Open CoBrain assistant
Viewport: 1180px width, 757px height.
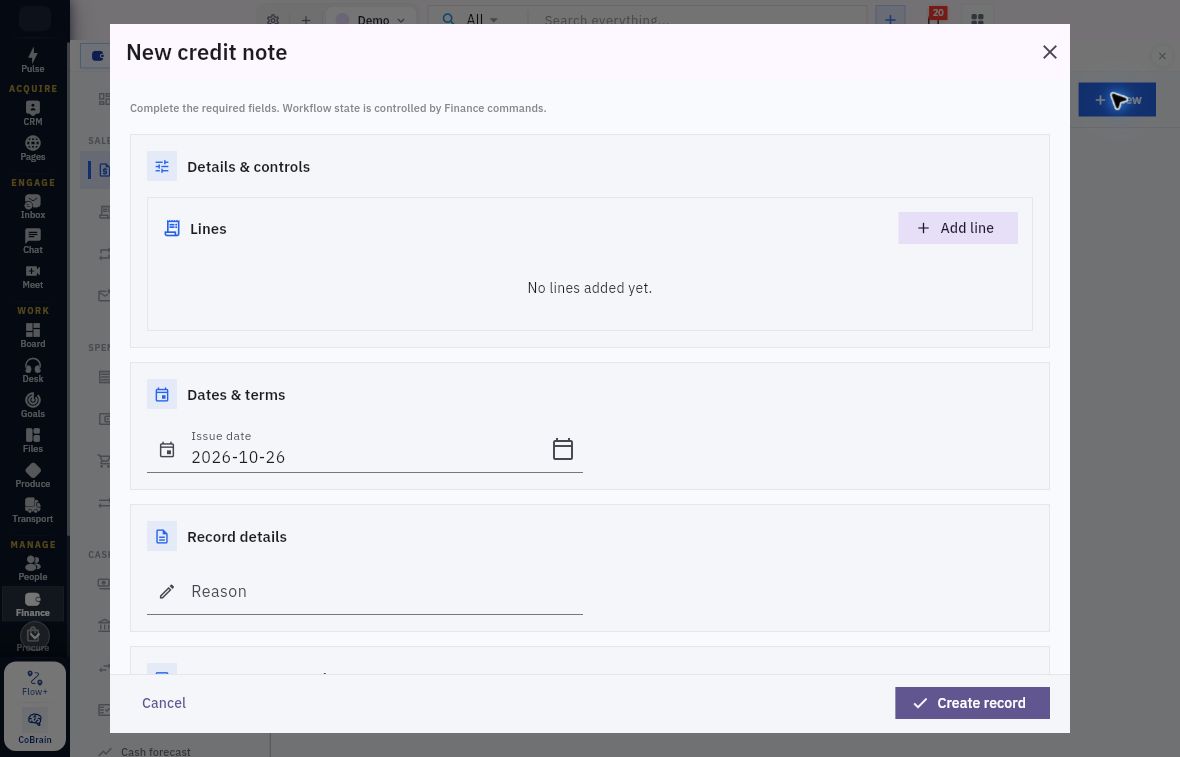[35, 726]
